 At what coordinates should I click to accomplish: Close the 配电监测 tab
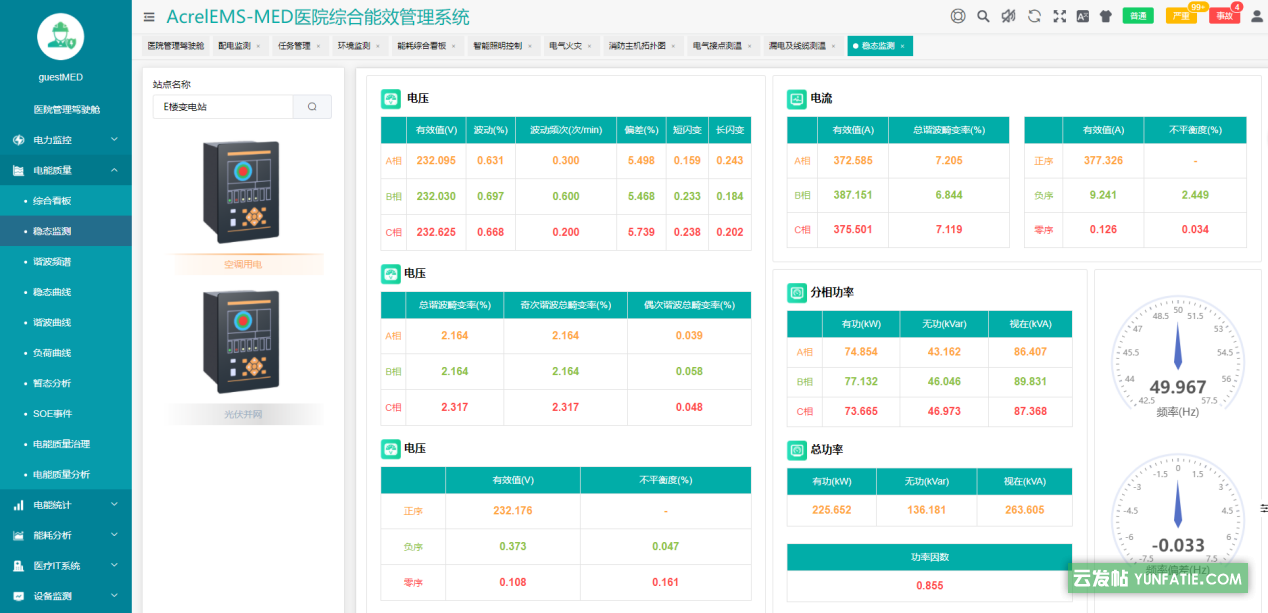pos(258,46)
